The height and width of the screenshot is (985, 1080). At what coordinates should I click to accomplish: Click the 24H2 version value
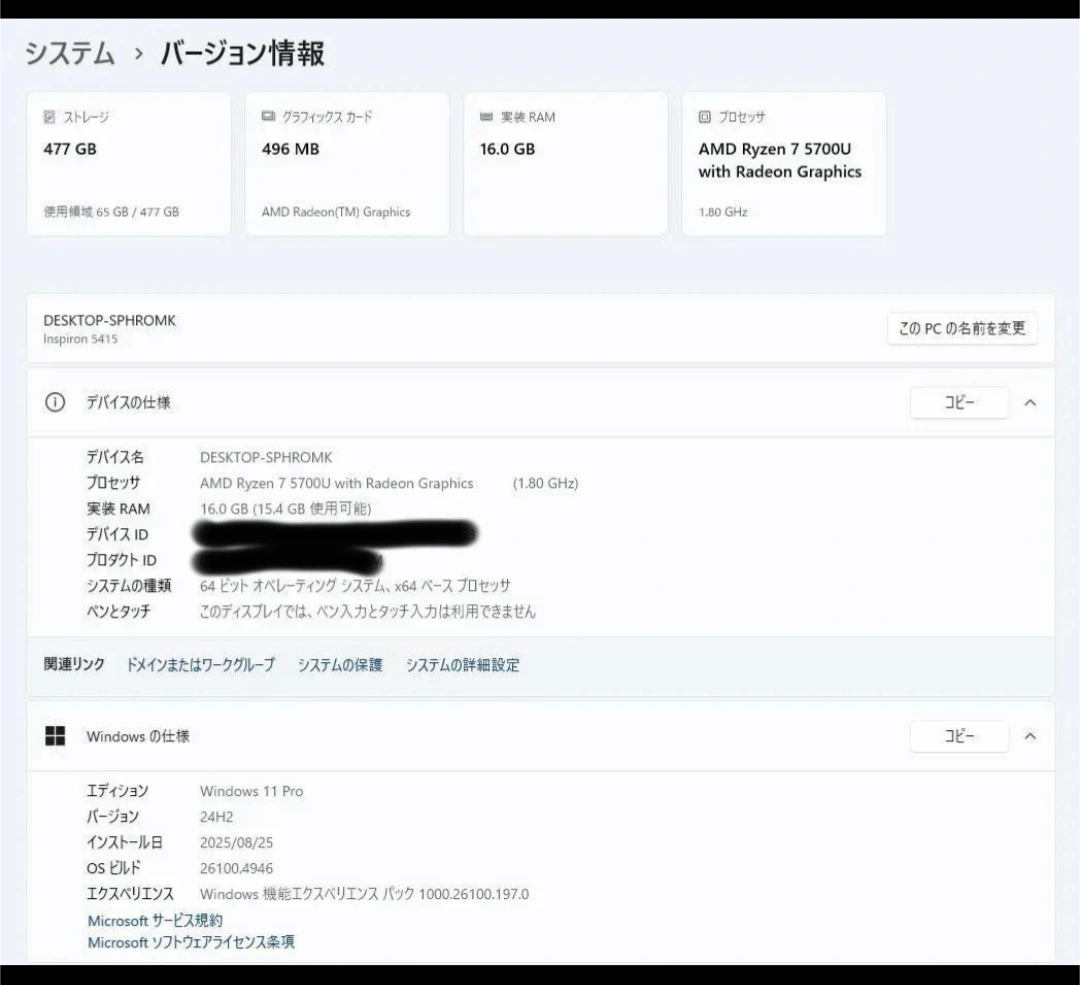click(x=216, y=817)
